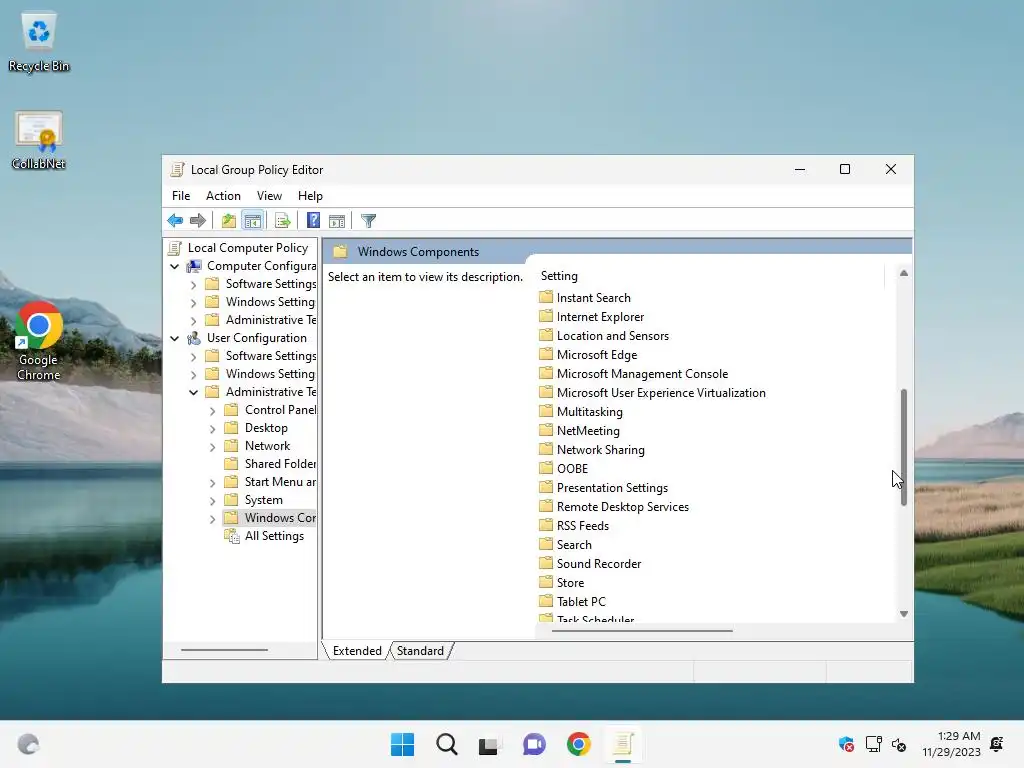The height and width of the screenshot is (768, 1024).
Task: Expand the Network tree node
Action: click(212, 447)
